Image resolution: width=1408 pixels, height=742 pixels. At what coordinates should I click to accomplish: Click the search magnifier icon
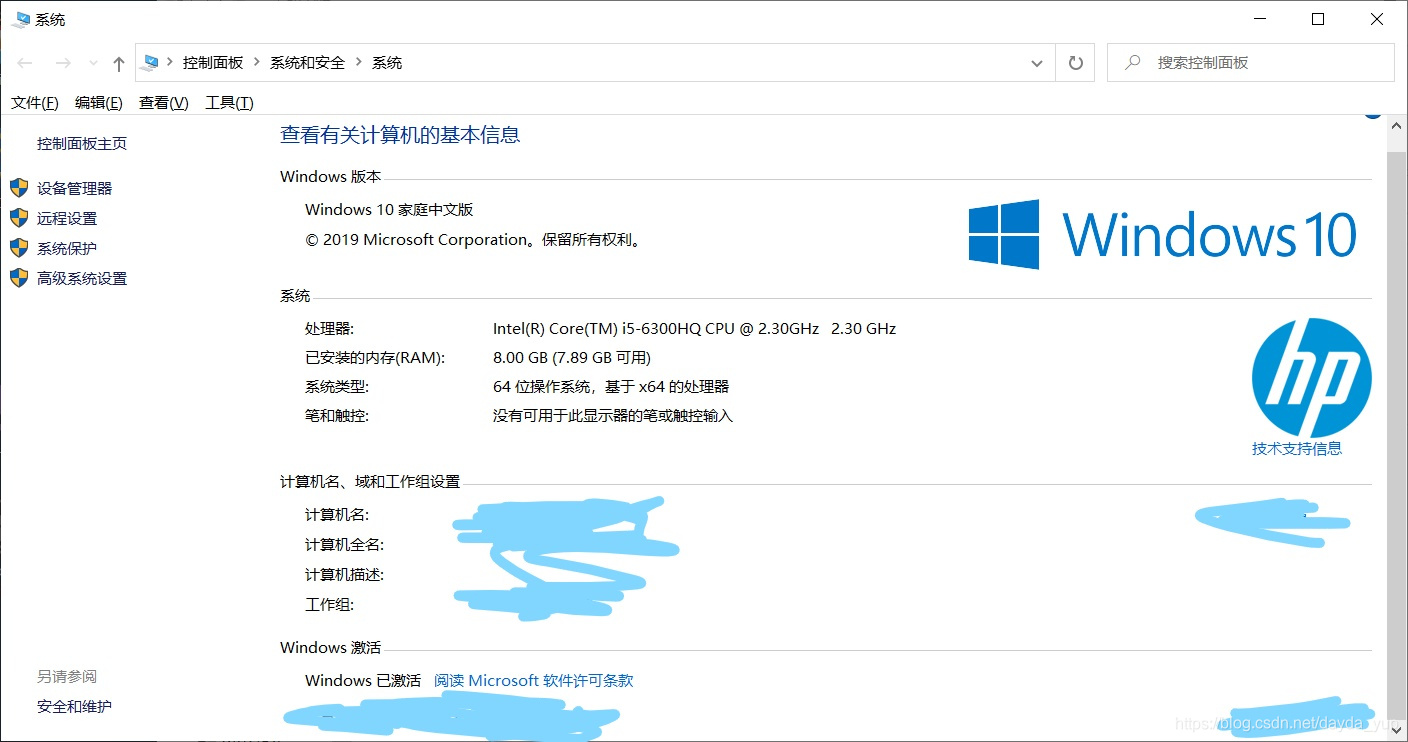click(x=1133, y=62)
